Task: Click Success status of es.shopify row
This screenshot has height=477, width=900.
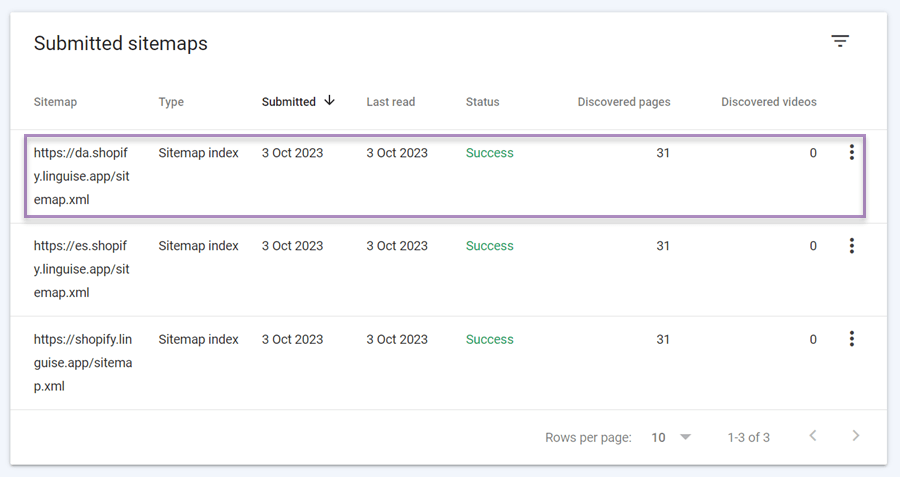Action: (x=490, y=246)
